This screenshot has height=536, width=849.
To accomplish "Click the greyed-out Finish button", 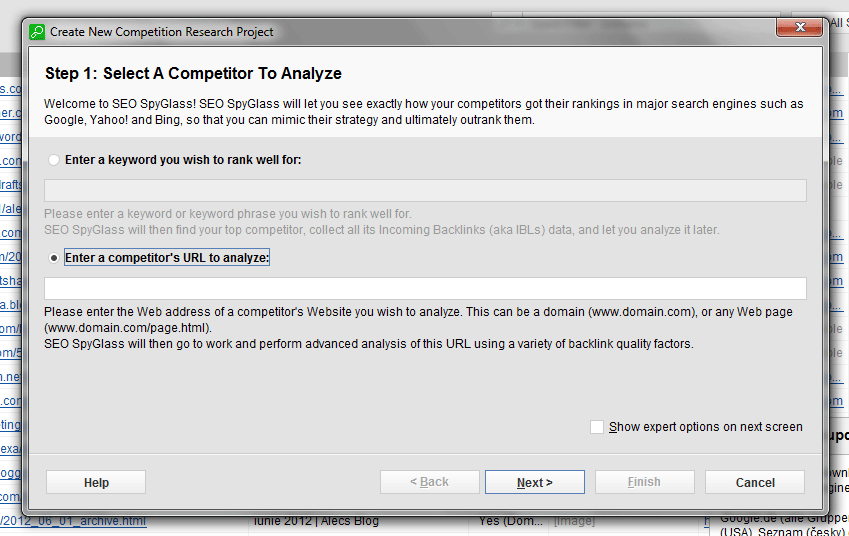I will point(644,482).
